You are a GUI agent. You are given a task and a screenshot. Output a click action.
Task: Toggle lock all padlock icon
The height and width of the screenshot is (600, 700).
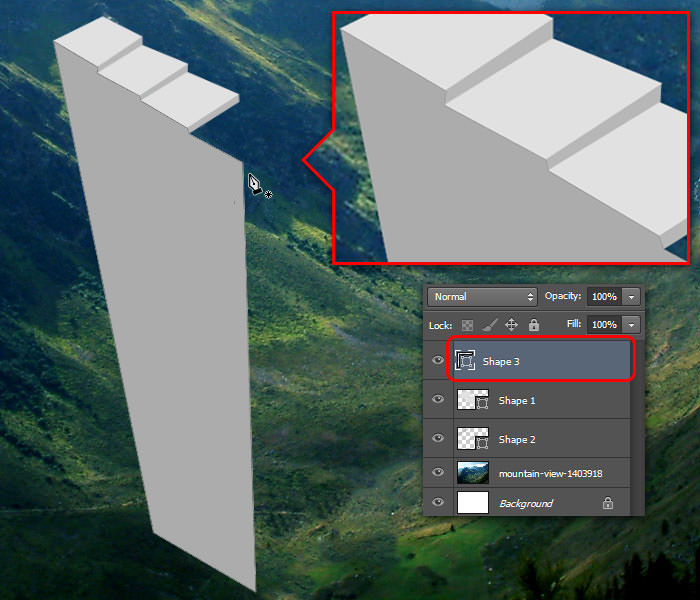point(534,325)
